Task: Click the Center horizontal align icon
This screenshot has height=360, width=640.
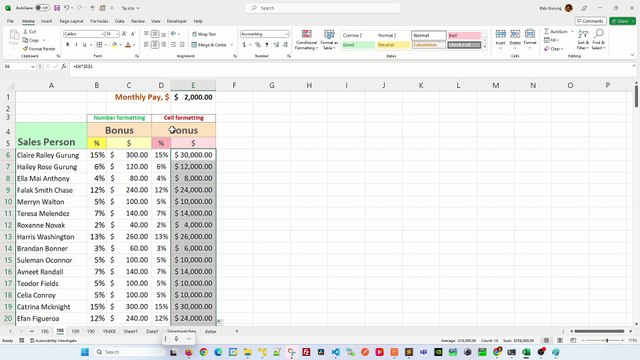Action: [x=155, y=44]
